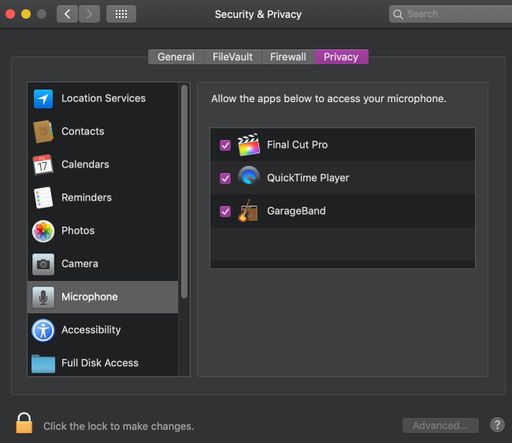Select the Location Services arrow icon
The image size is (512, 443).
[x=43, y=99]
